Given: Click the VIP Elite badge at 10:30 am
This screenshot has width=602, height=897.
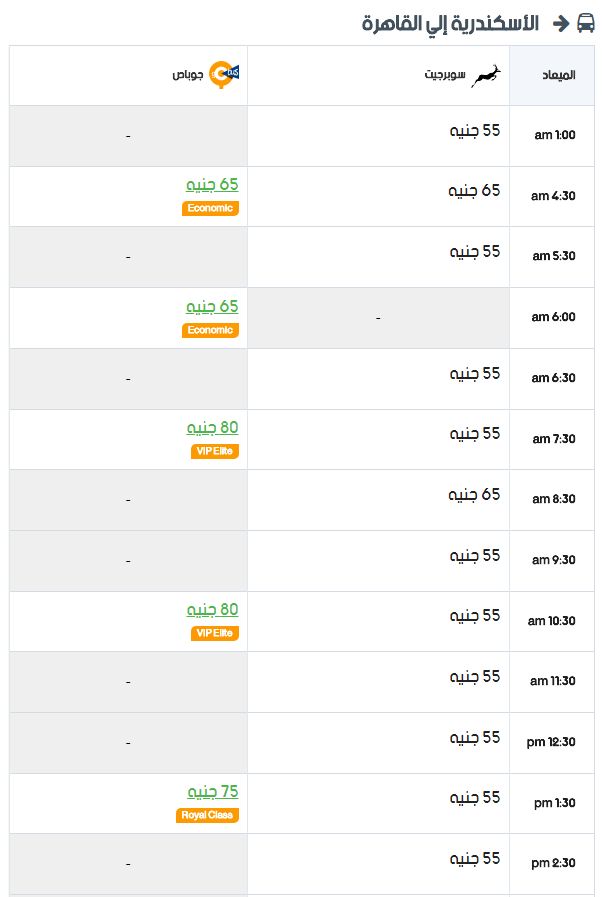Looking at the screenshot, I should click(215, 633).
